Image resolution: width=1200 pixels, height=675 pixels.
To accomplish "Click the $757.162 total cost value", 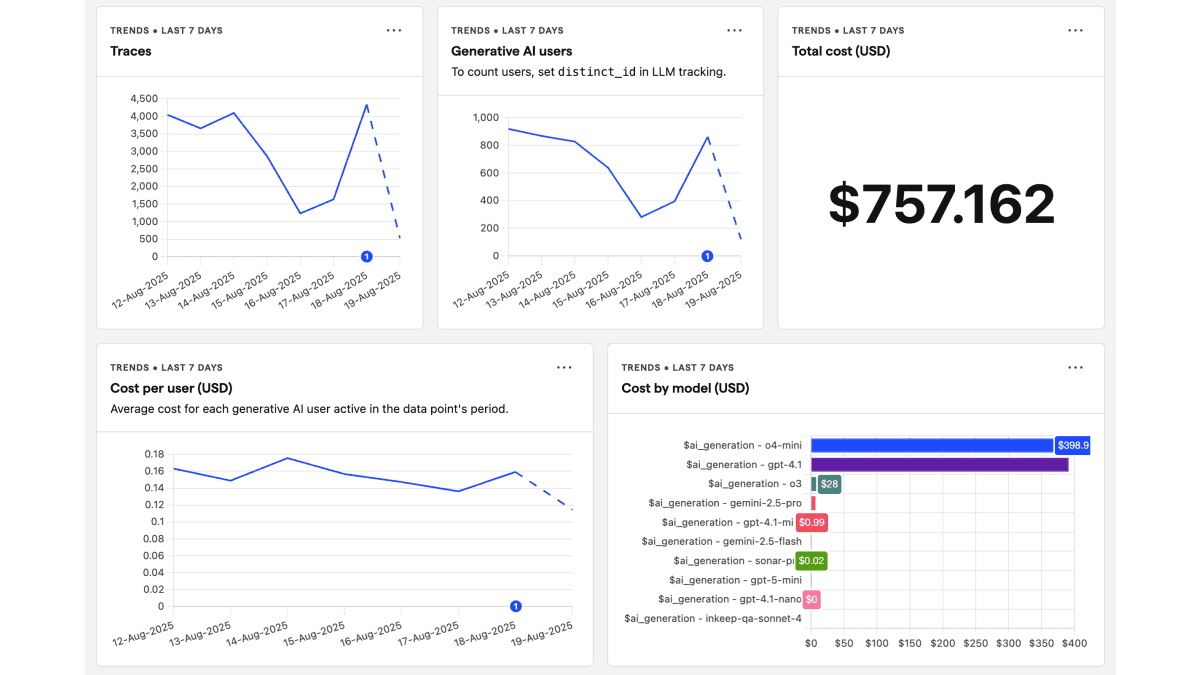I will pyautogui.click(x=942, y=204).
